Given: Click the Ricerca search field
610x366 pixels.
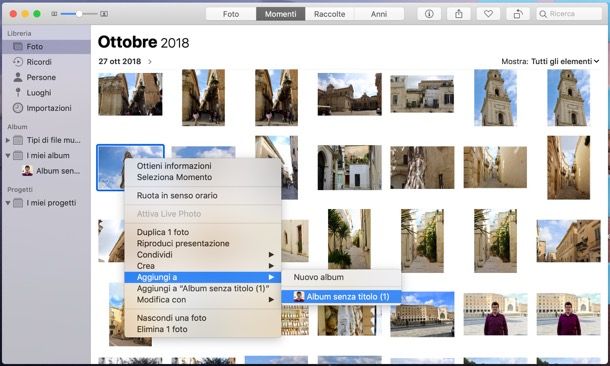Looking at the screenshot, I should pyautogui.click(x=569, y=14).
